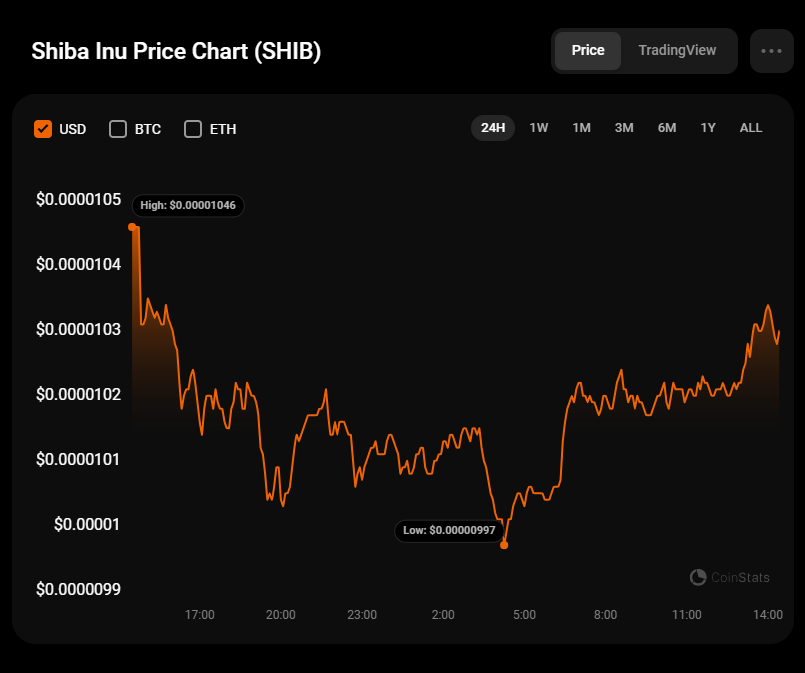Select the 24H time range
The image size is (805, 673).
(493, 128)
